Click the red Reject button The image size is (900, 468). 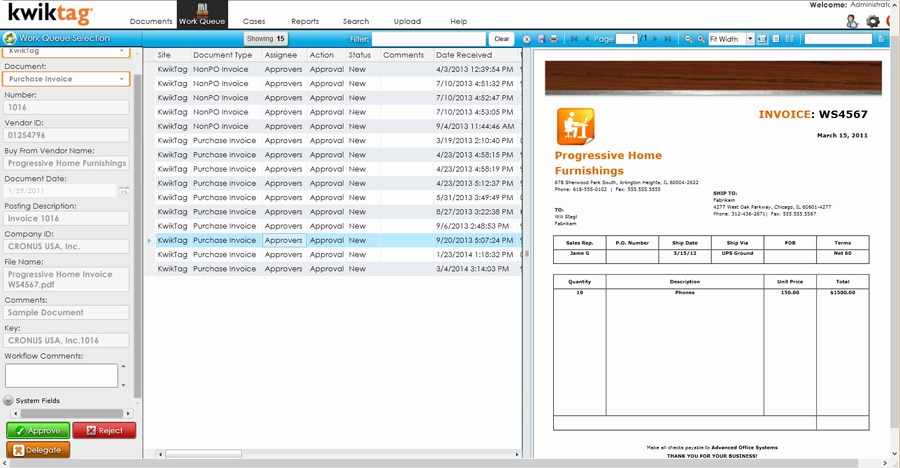coord(104,430)
